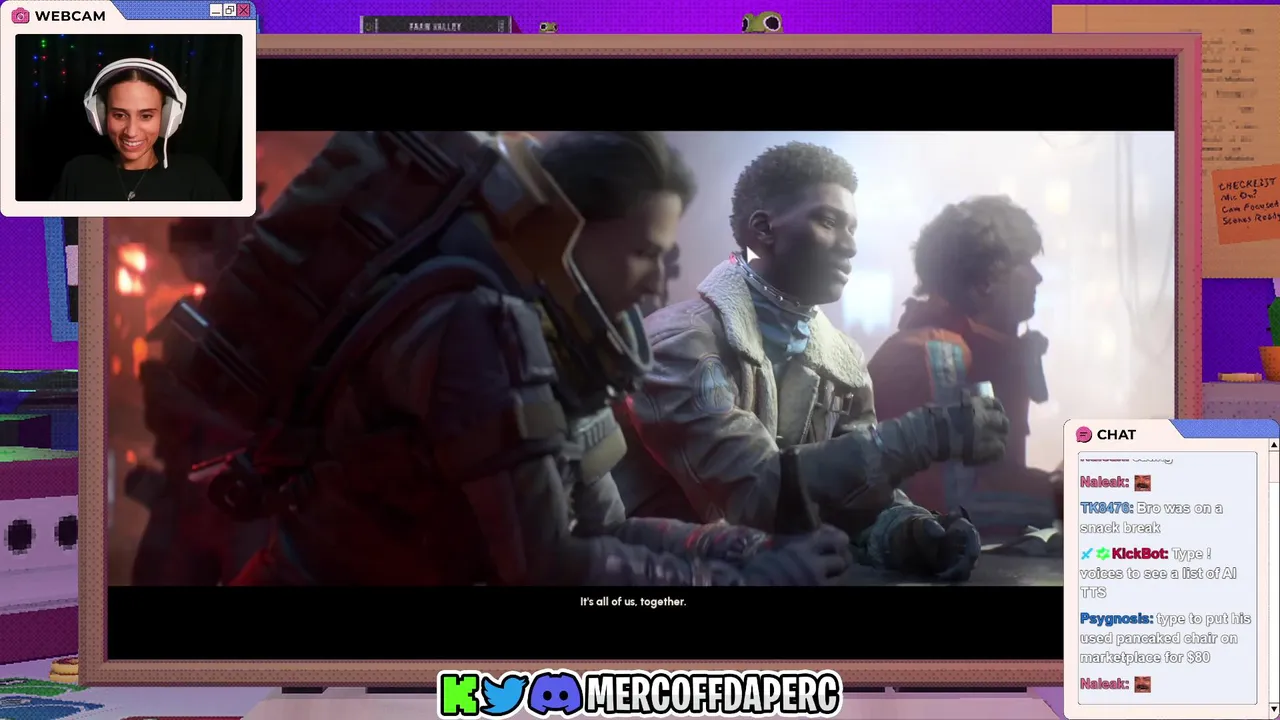This screenshot has height=720, width=1280.
Task: Click the WEBCAM title label
Action: point(70,16)
